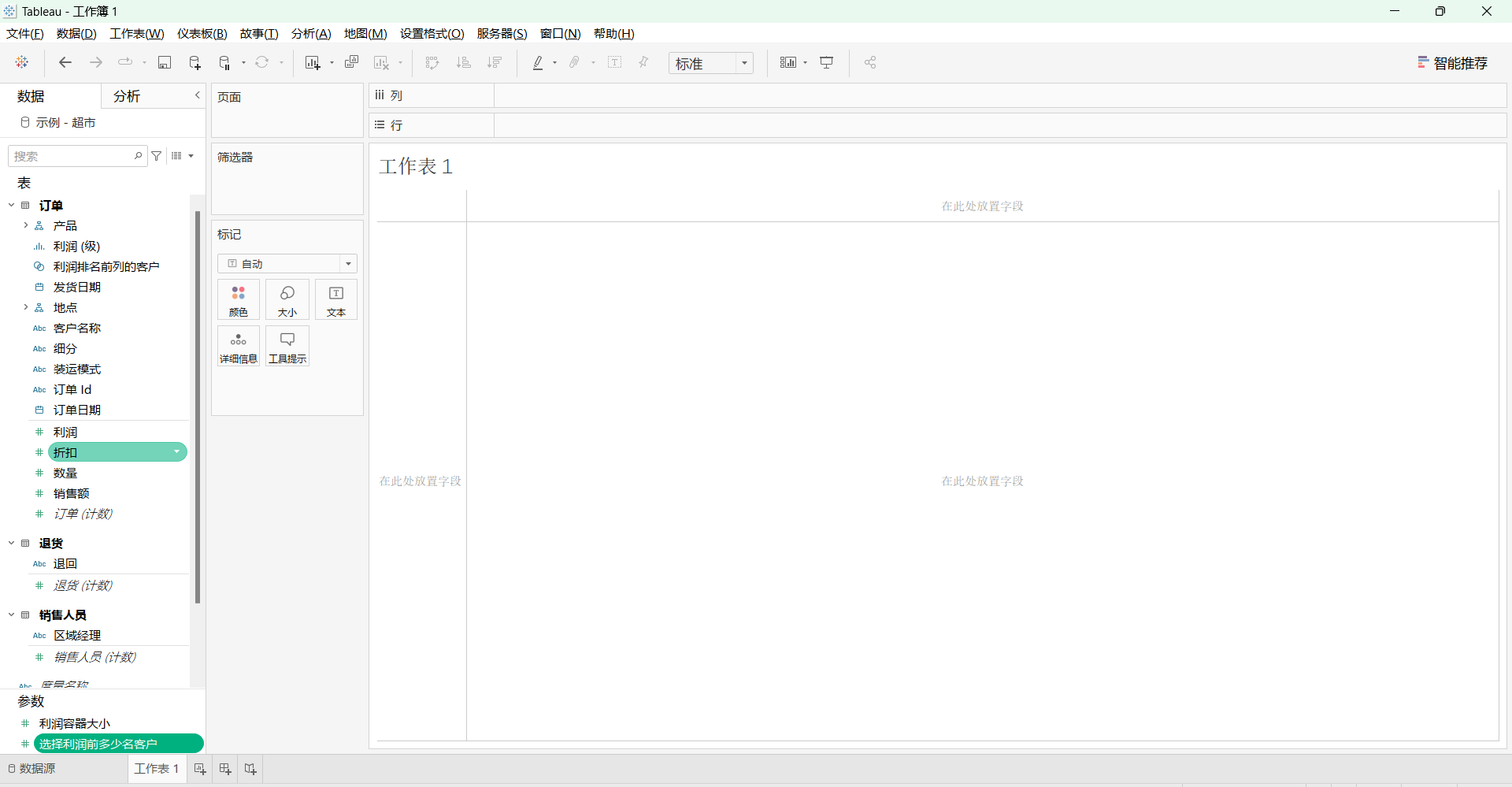Click the sort ascending icon
This screenshot has height=787, width=1512.
coord(464,62)
